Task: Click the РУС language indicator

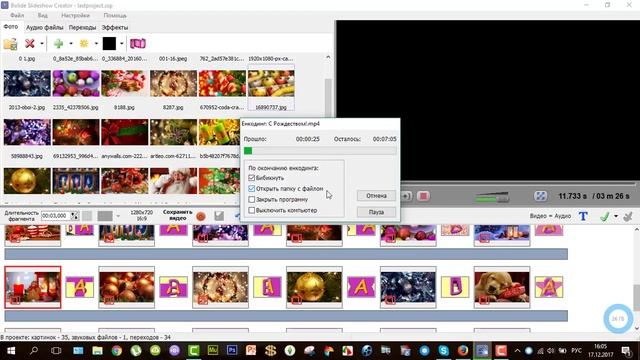Action: pyautogui.click(x=576, y=351)
